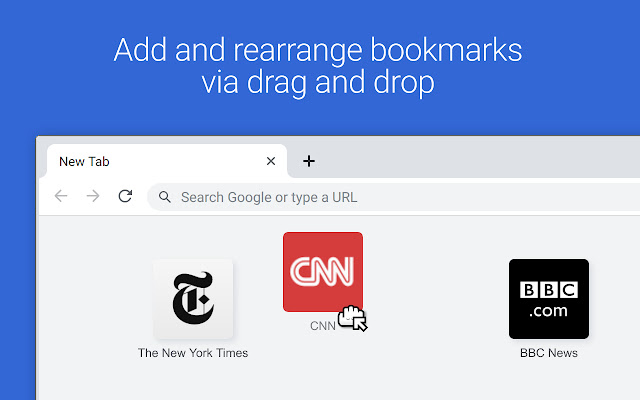This screenshot has width=640, height=400.
Task: Close the New Tab tab
Action: pos(271,161)
